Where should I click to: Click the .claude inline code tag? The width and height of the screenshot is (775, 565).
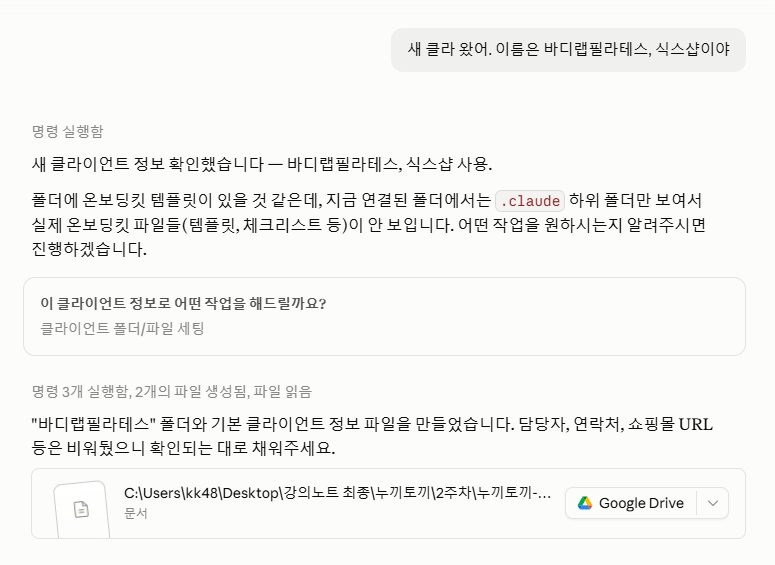530,201
